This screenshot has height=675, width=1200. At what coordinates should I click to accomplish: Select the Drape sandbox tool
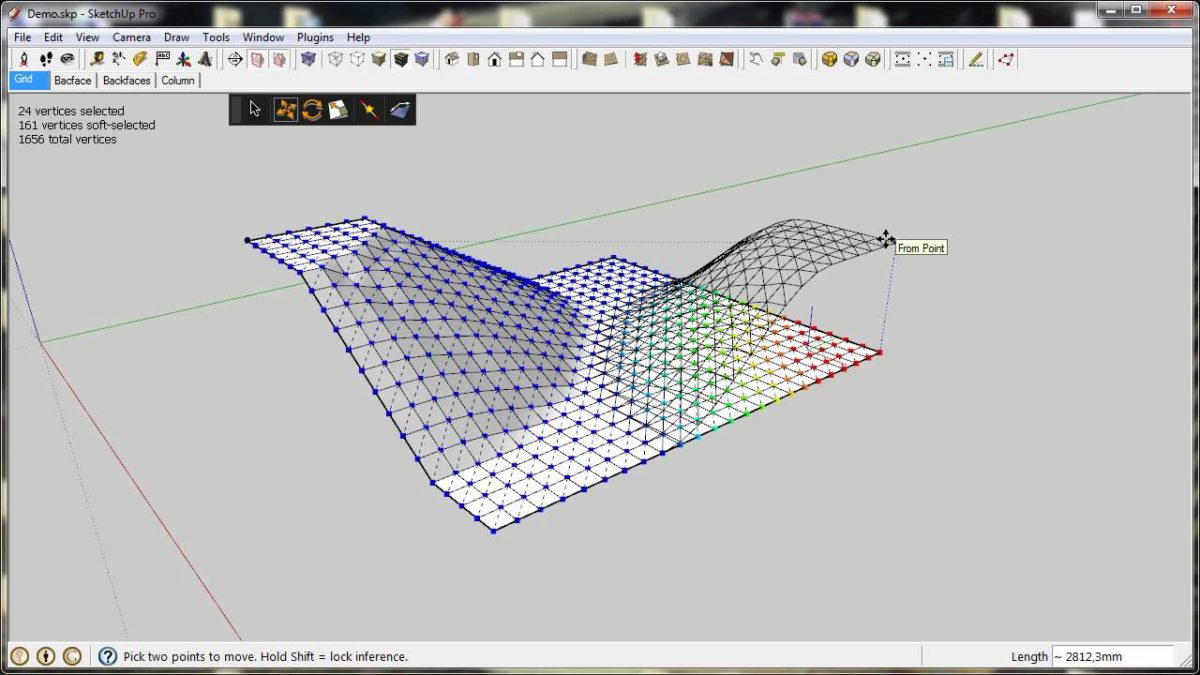[684, 60]
